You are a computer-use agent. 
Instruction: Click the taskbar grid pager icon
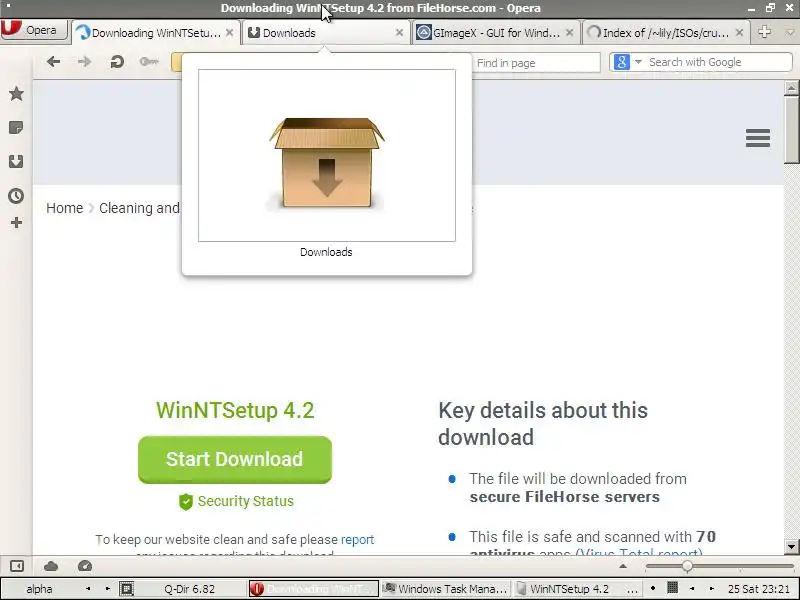672,588
